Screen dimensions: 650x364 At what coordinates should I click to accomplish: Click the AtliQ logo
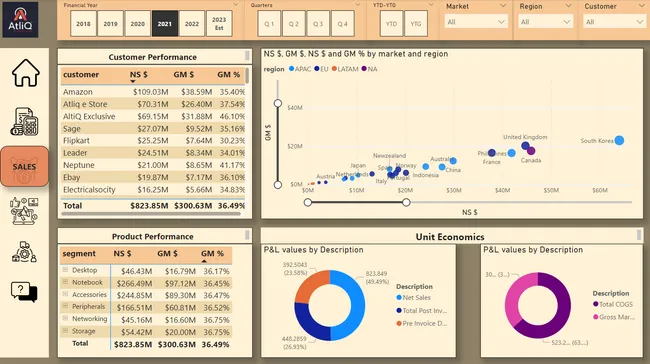coord(20,19)
